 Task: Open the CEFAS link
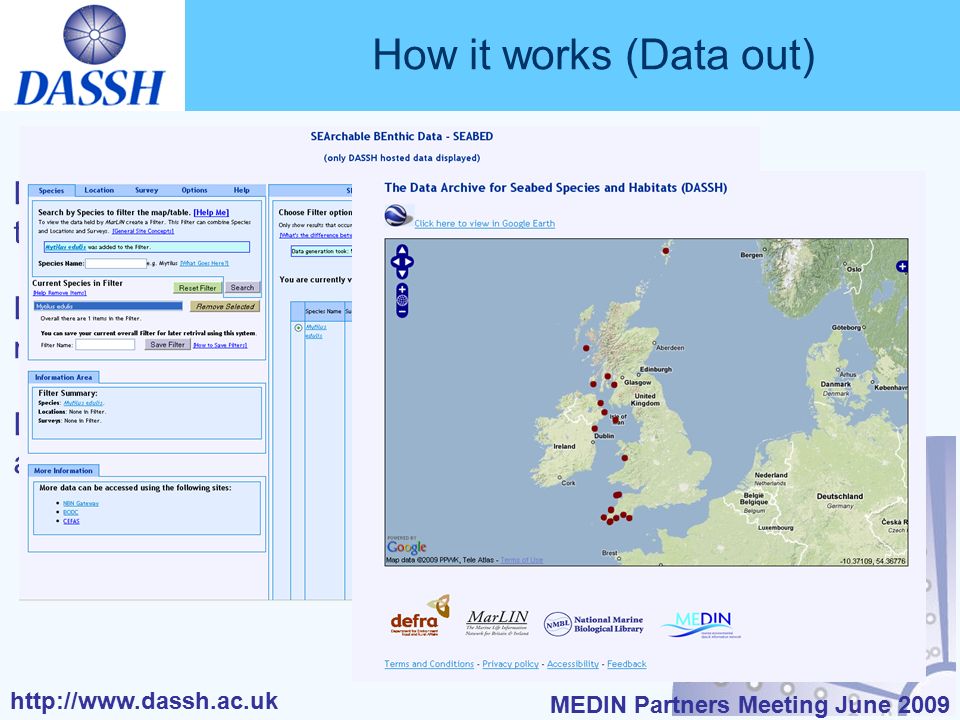[x=72, y=521]
